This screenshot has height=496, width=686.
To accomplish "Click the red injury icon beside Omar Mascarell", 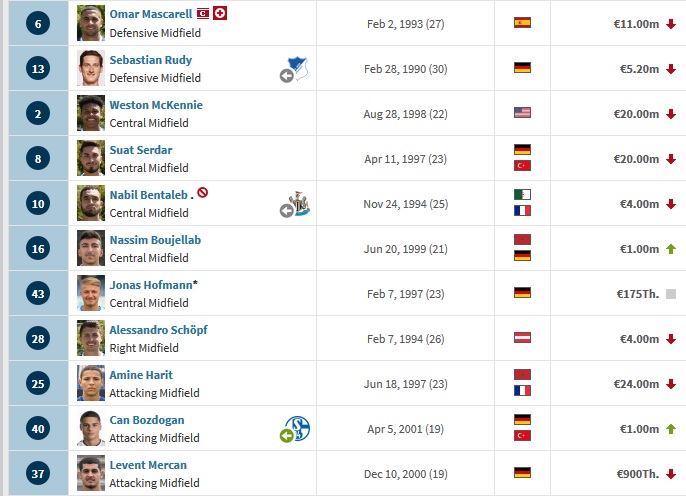I will [221, 14].
